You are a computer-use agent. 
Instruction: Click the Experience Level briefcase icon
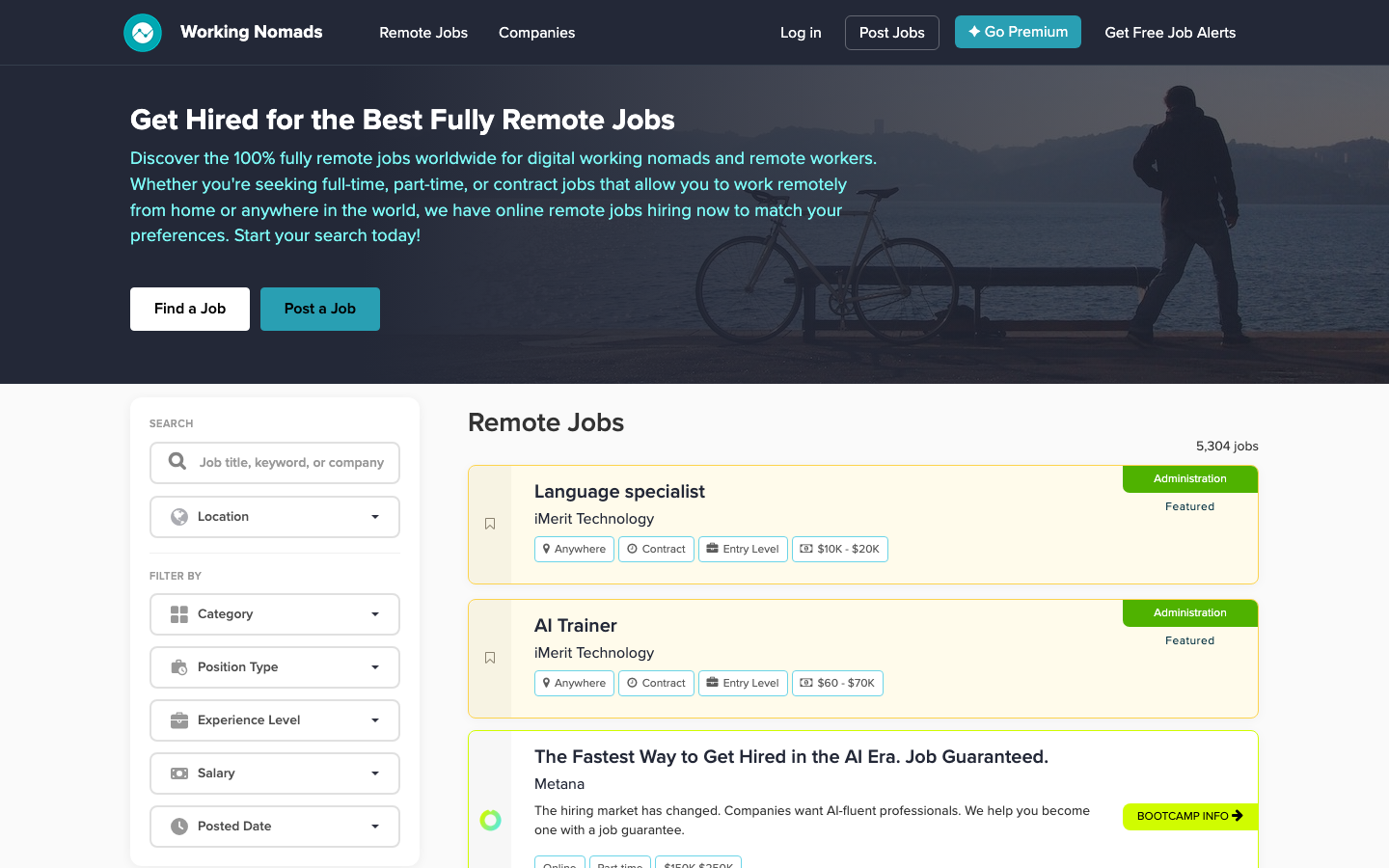click(179, 720)
